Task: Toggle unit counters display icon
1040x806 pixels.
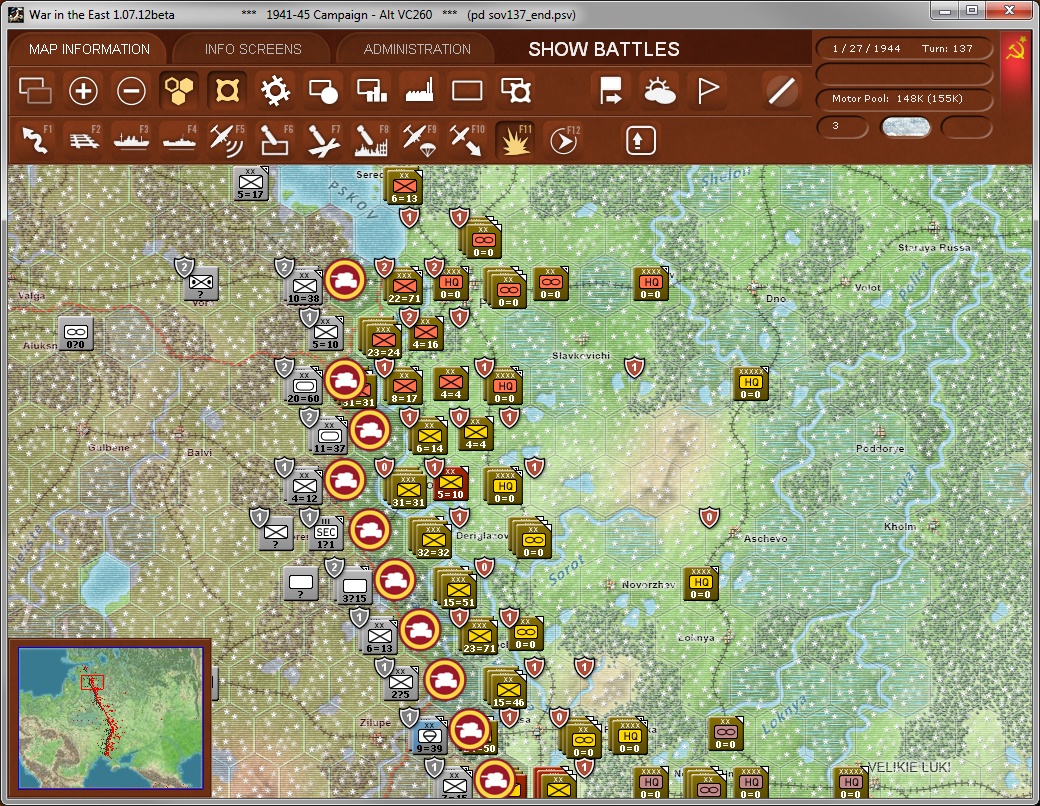Action: [x=34, y=91]
